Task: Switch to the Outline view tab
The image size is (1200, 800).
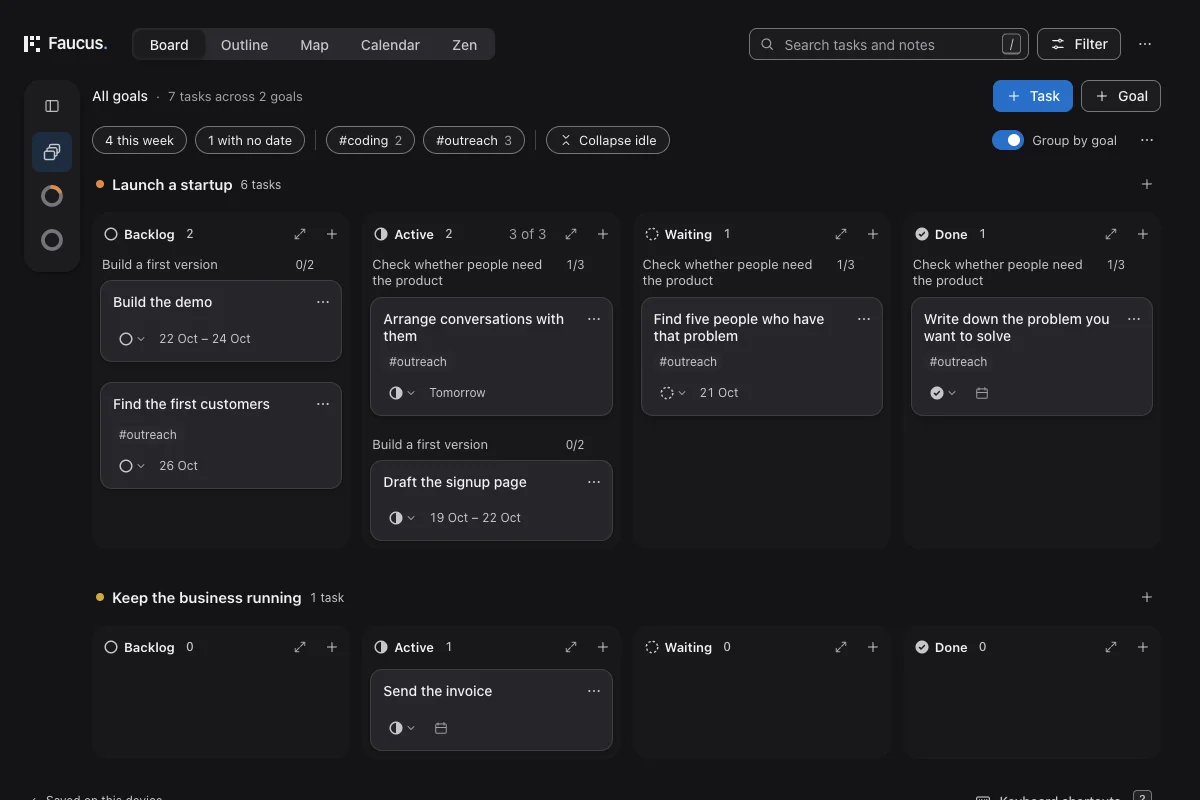Action: point(244,44)
